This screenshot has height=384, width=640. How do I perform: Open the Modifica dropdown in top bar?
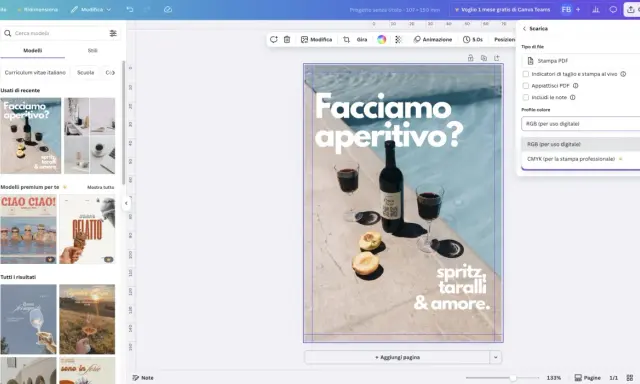click(91, 9)
